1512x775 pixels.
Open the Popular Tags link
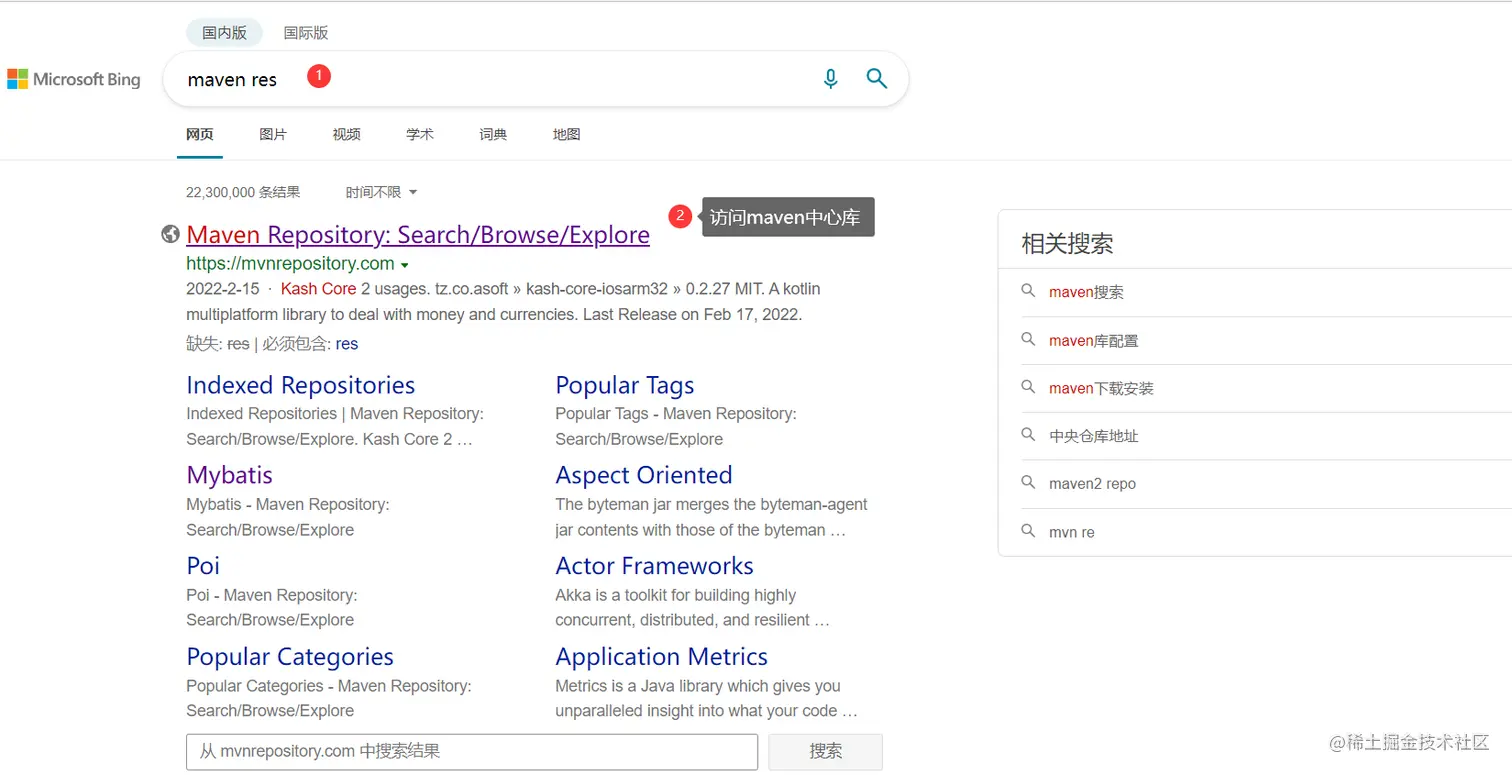pyautogui.click(x=625, y=385)
